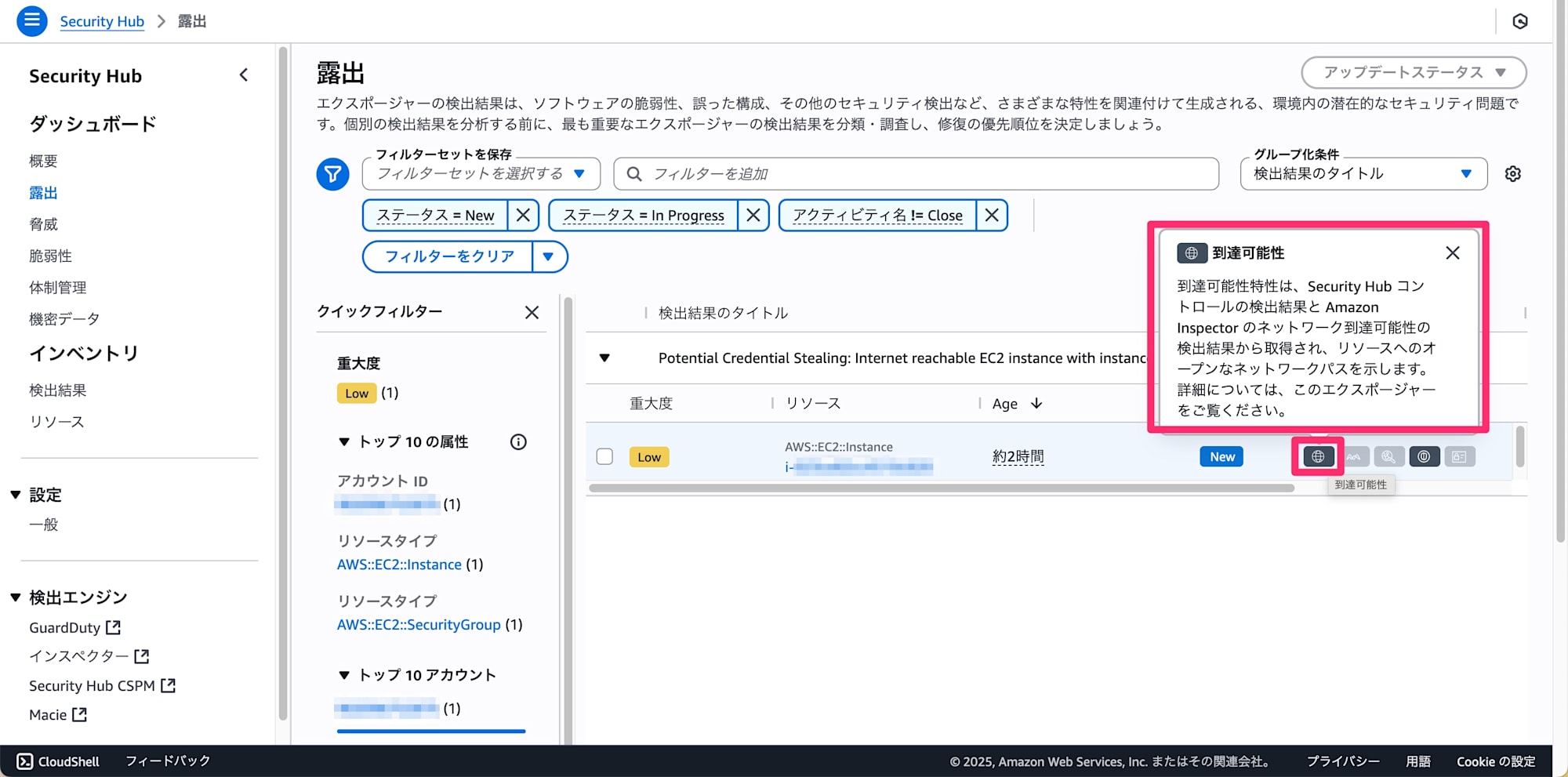Screen dimensions: 1568x777
Task: Close the クイックフィルター panel
Action: click(532, 312)
